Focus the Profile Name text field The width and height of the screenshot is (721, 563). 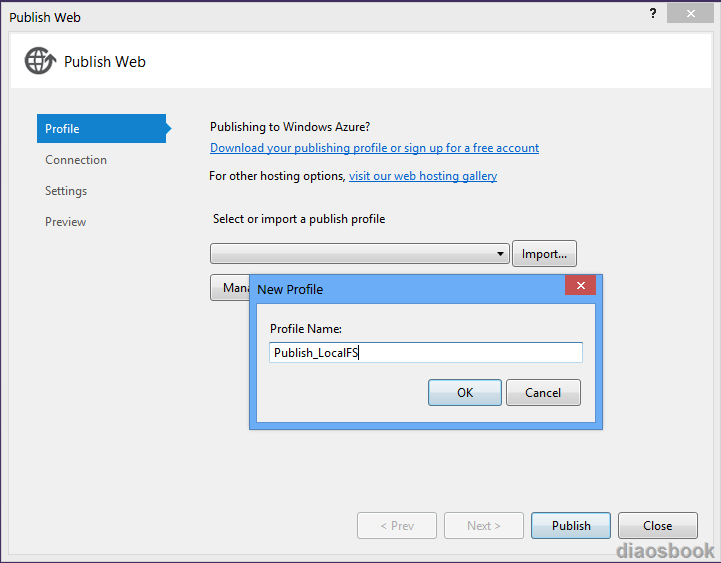(426, 353)
